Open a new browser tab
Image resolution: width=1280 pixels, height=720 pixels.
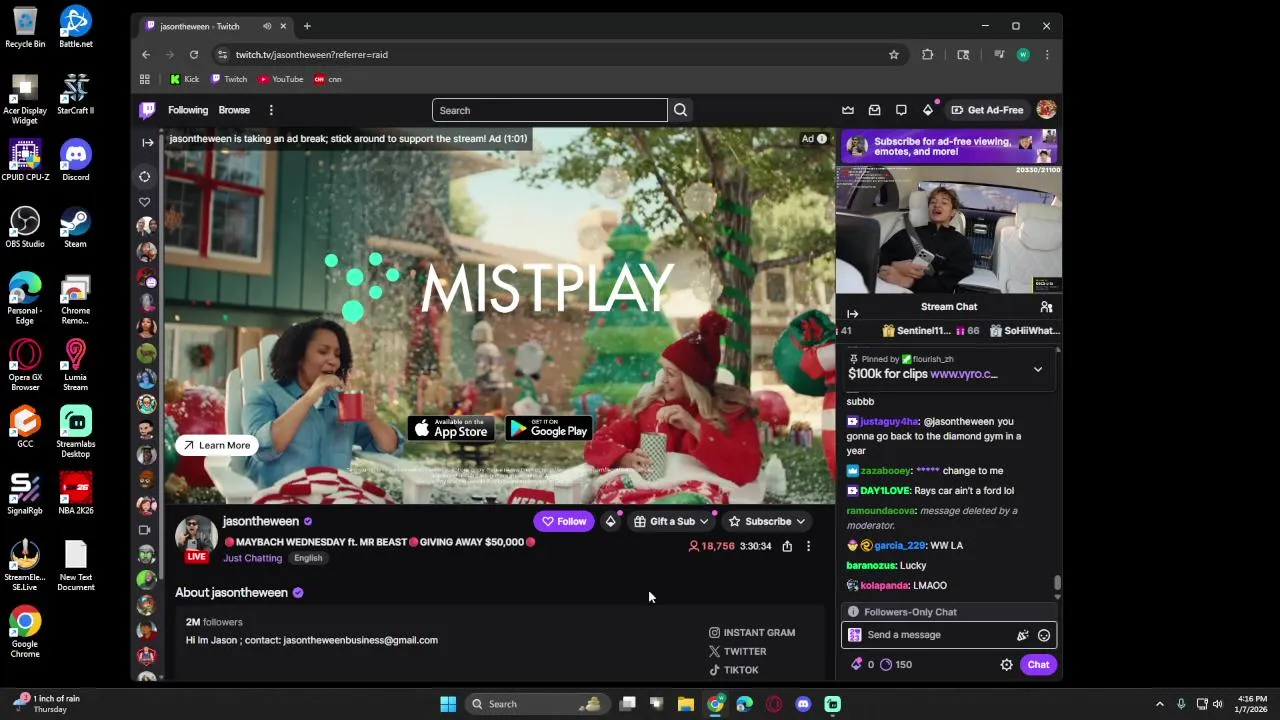pos(307,26)
